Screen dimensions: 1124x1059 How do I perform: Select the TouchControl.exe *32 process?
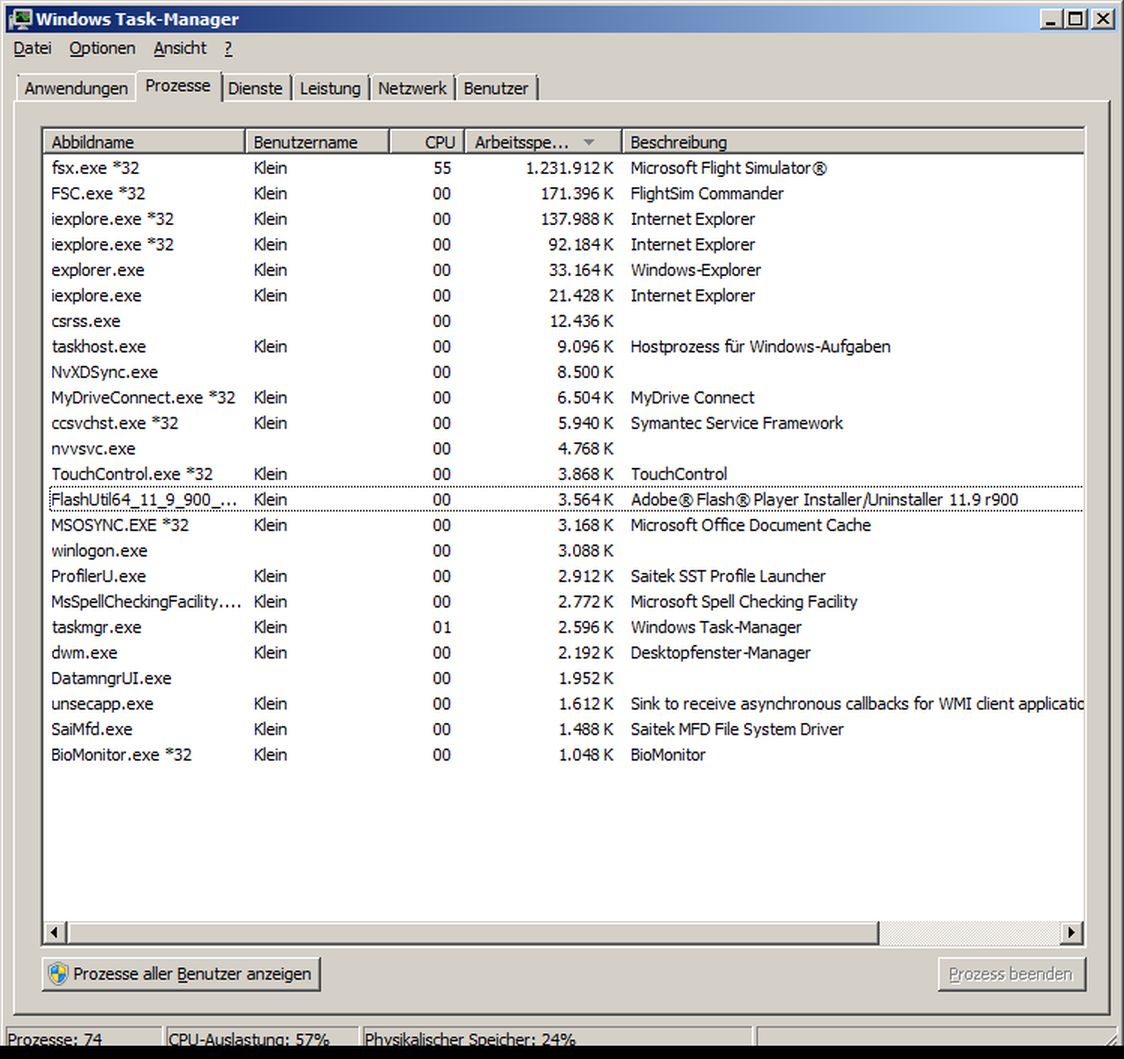(x=563, y=474)
